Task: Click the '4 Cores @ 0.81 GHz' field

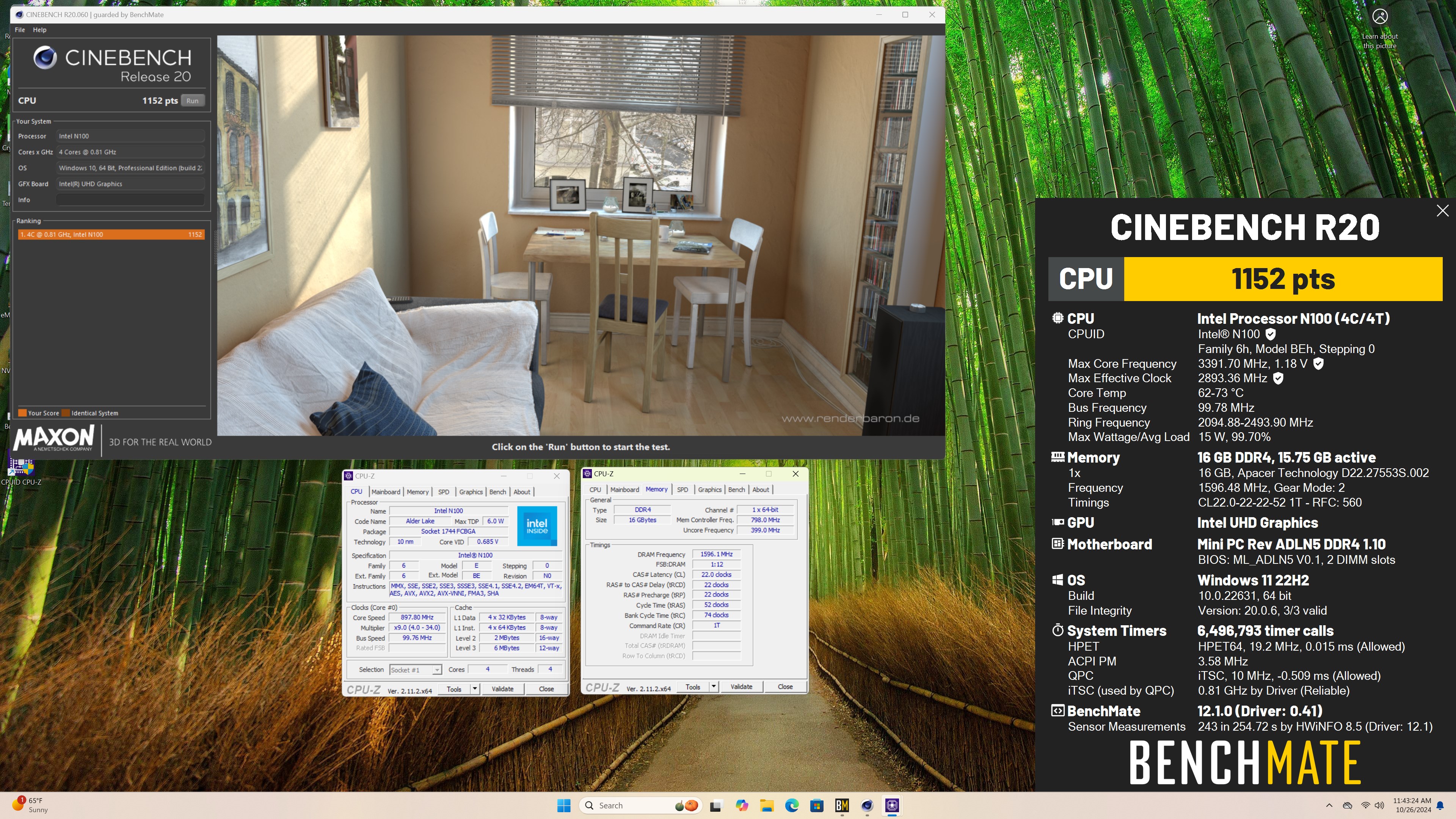Action: coord(130,152)
